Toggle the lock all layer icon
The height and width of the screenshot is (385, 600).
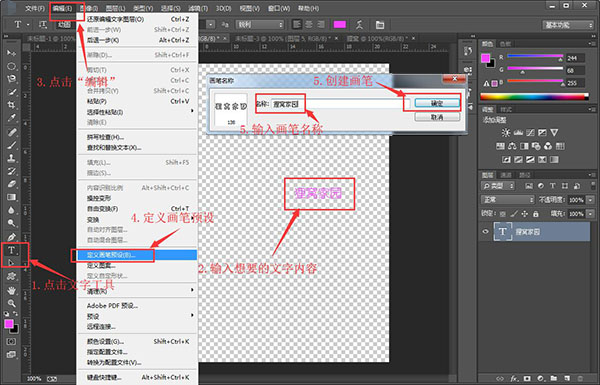536,214
